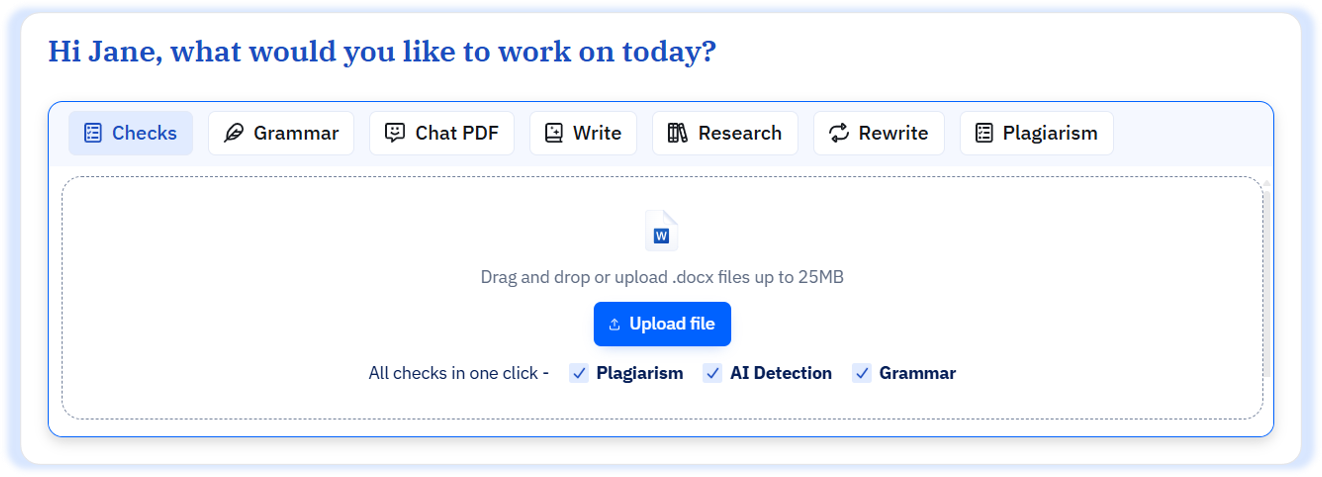Click the Plagiarism list icon
The width and height of the screenshot is (1322, 477).
[x=984, y=133]
